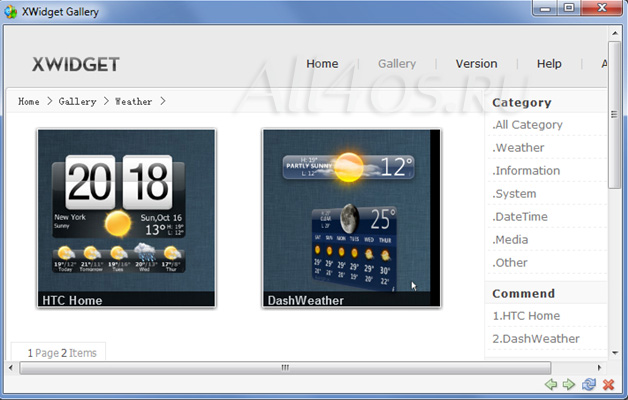Go back with the green left arrow
628x400 pixels.
coord(551,384)
